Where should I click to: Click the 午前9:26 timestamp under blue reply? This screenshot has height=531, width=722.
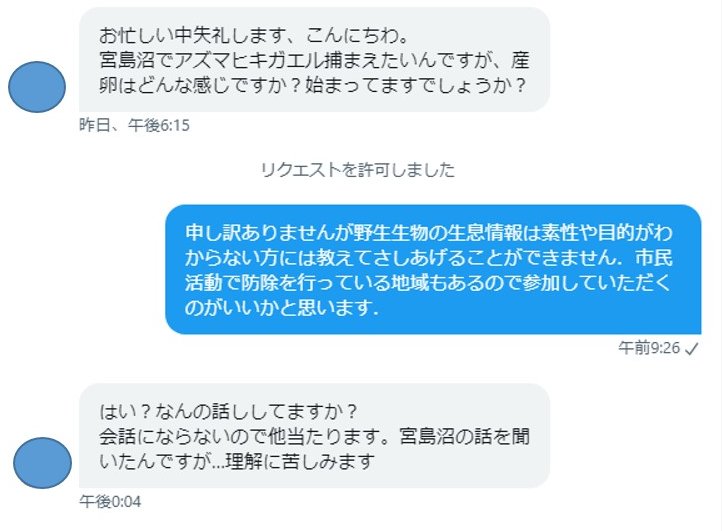point(649,348)
